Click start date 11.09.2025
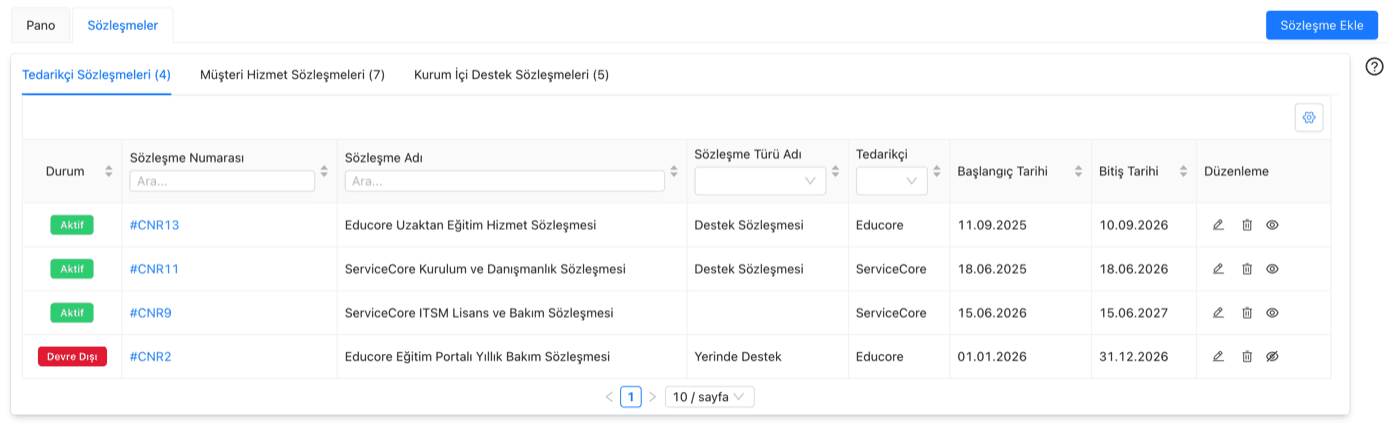The image size is (1400, 439). [x=992, y=225]
